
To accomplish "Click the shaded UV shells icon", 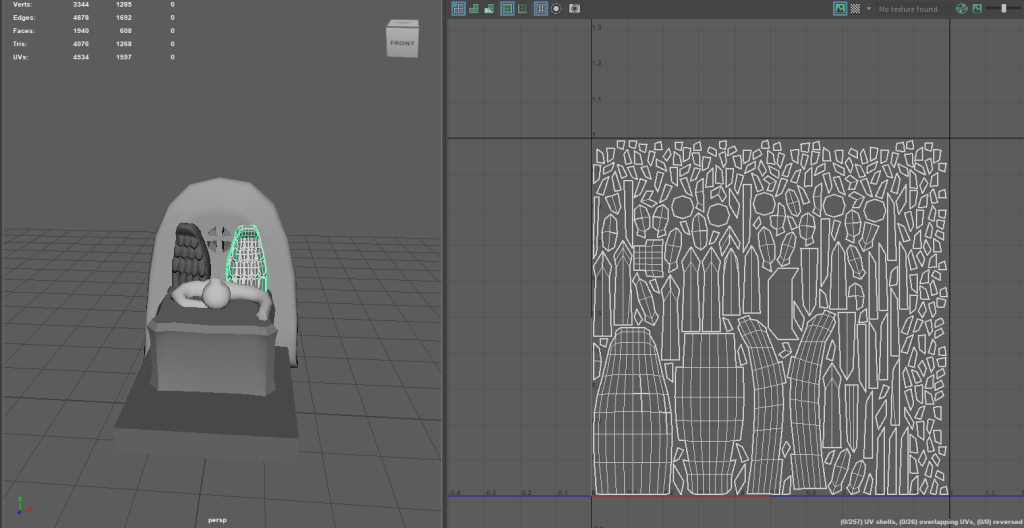I will coord(473,8).
